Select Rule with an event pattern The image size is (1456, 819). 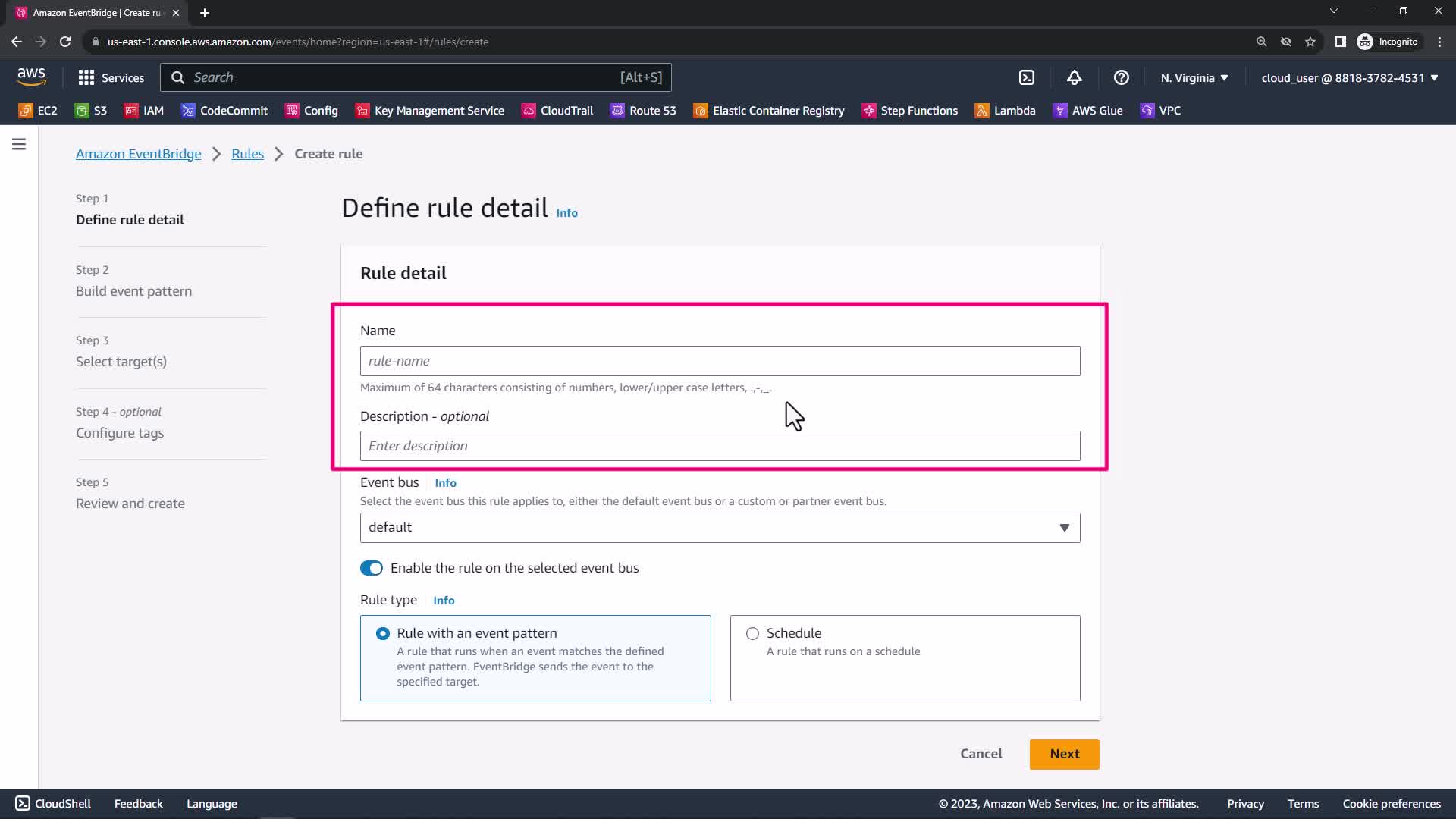tap(383, 633)
